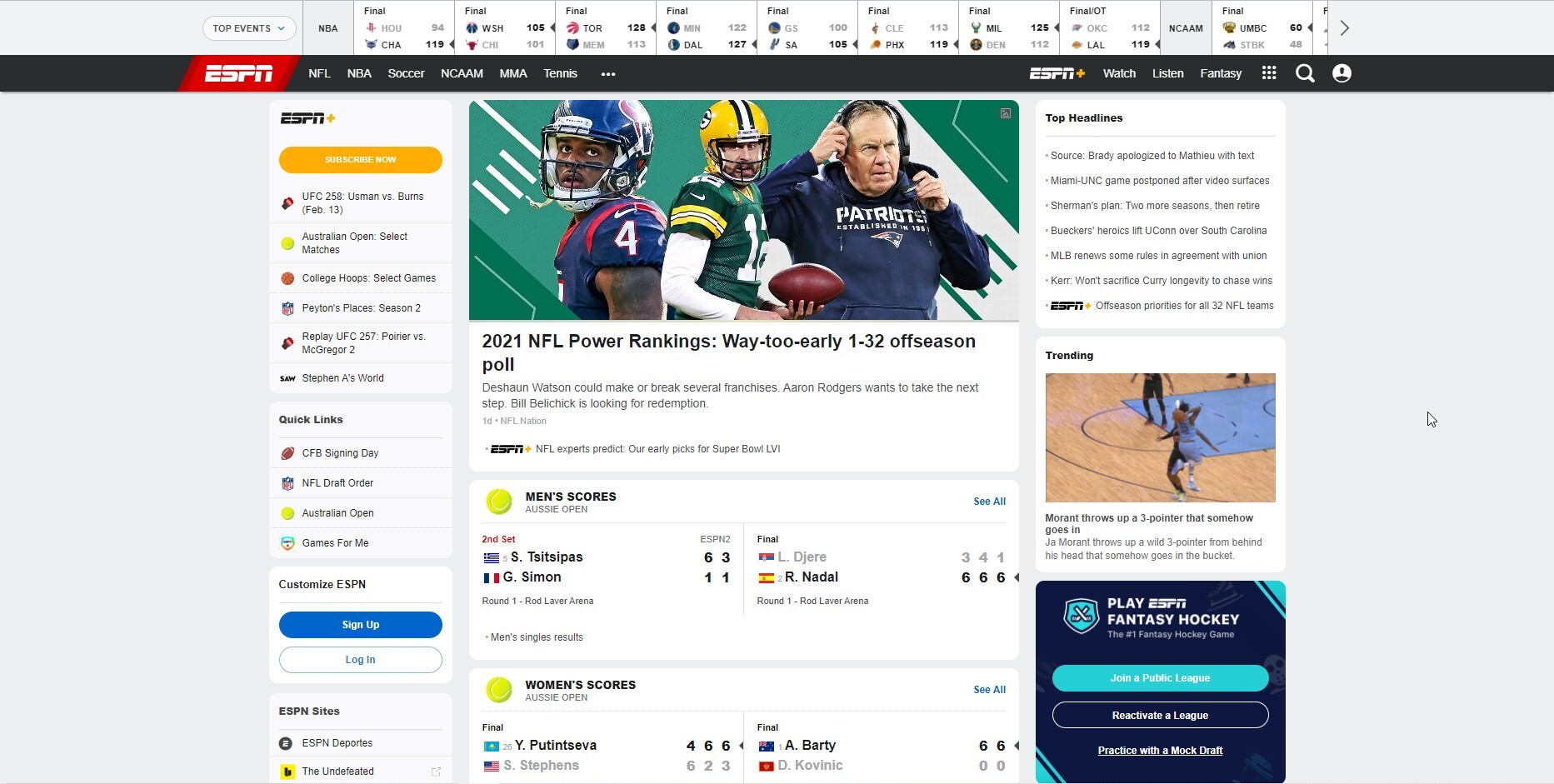Open the Soccer menu

click(406, 73)
